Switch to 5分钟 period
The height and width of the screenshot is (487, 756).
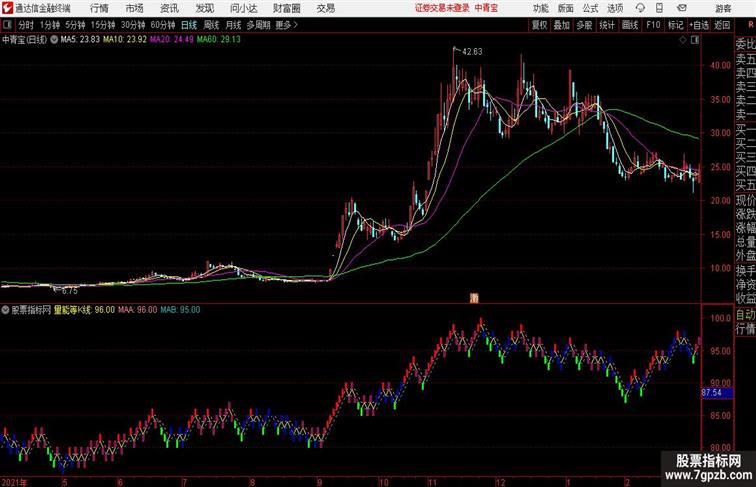click(x=75, y=25)
